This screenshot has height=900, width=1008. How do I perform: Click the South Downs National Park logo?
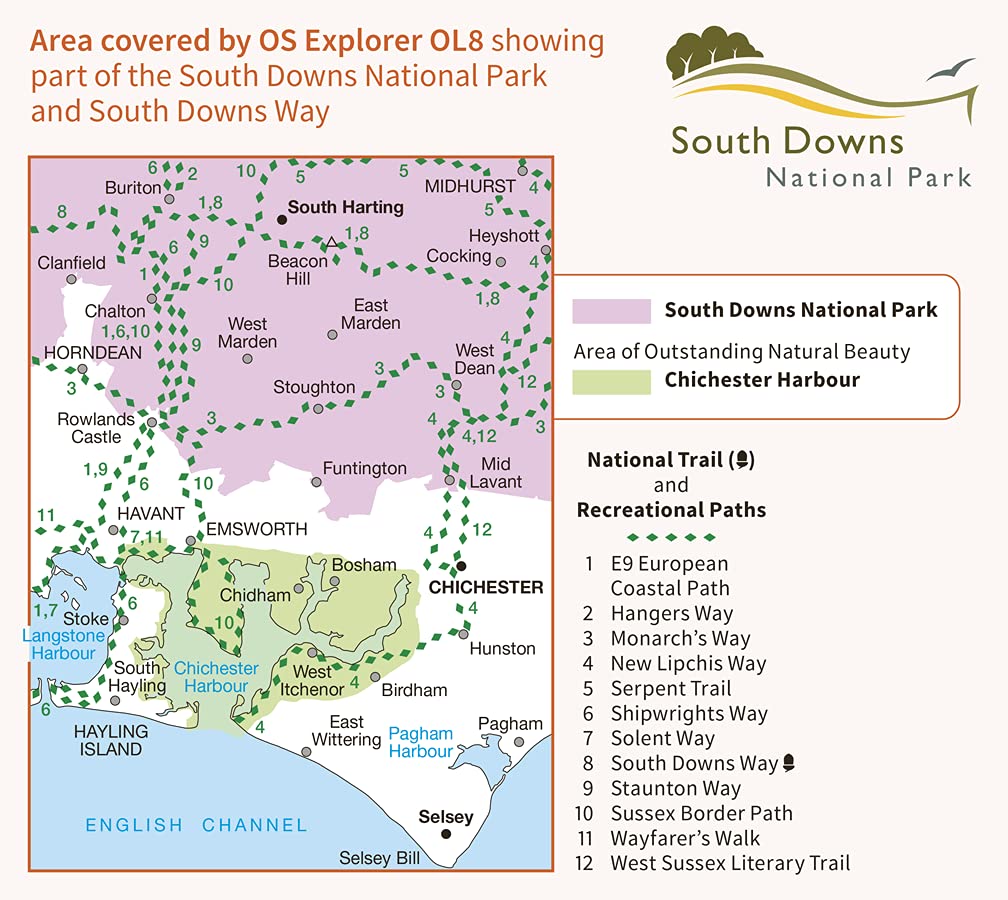point(820,110)
